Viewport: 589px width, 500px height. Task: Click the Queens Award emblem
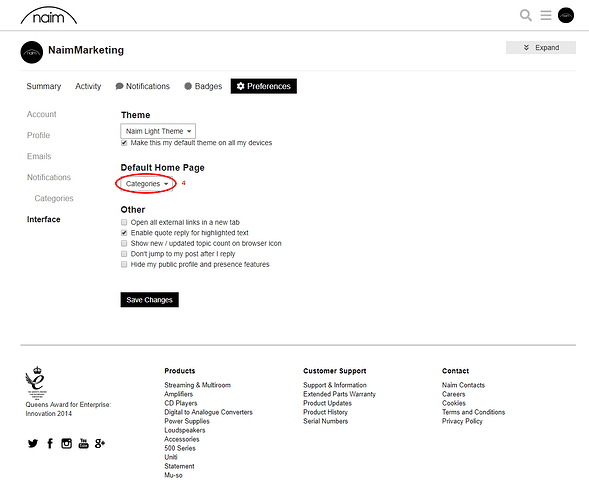coord(36,382)
